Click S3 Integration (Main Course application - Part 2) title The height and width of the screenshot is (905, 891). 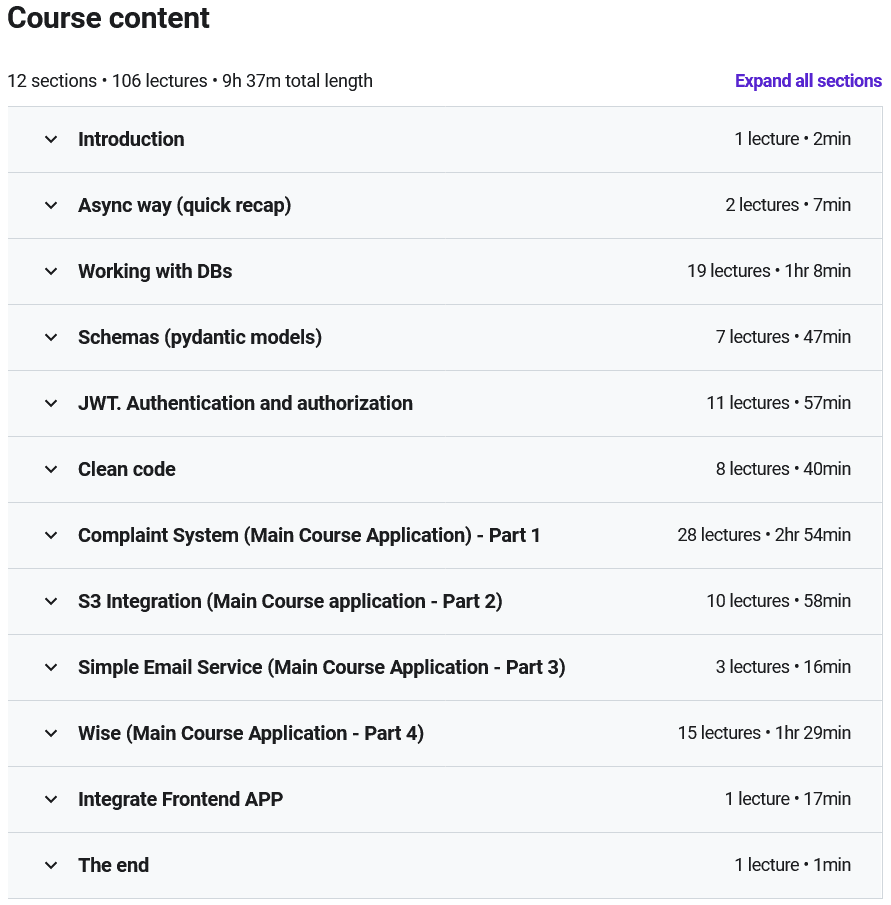[x=290, y=601]
